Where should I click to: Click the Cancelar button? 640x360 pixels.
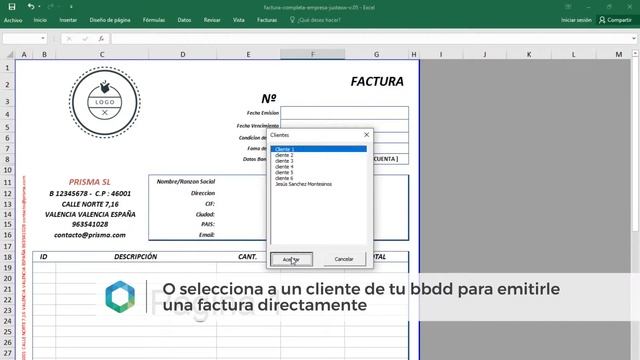pos(344,259)
